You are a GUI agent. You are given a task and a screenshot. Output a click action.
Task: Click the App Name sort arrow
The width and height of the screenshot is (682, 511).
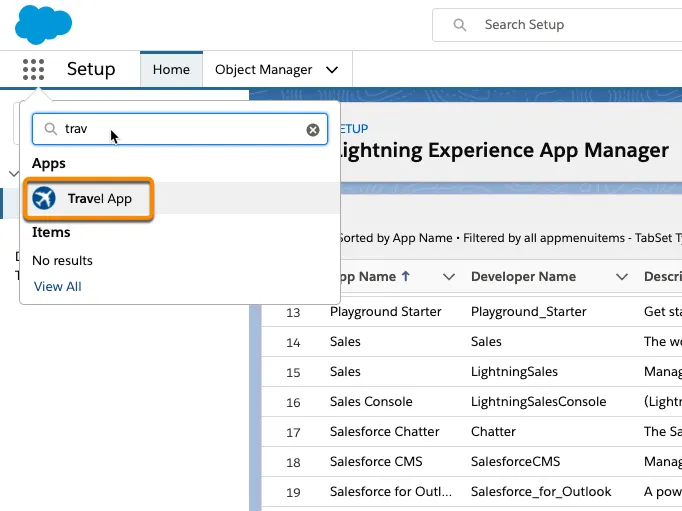pos(406,276)
